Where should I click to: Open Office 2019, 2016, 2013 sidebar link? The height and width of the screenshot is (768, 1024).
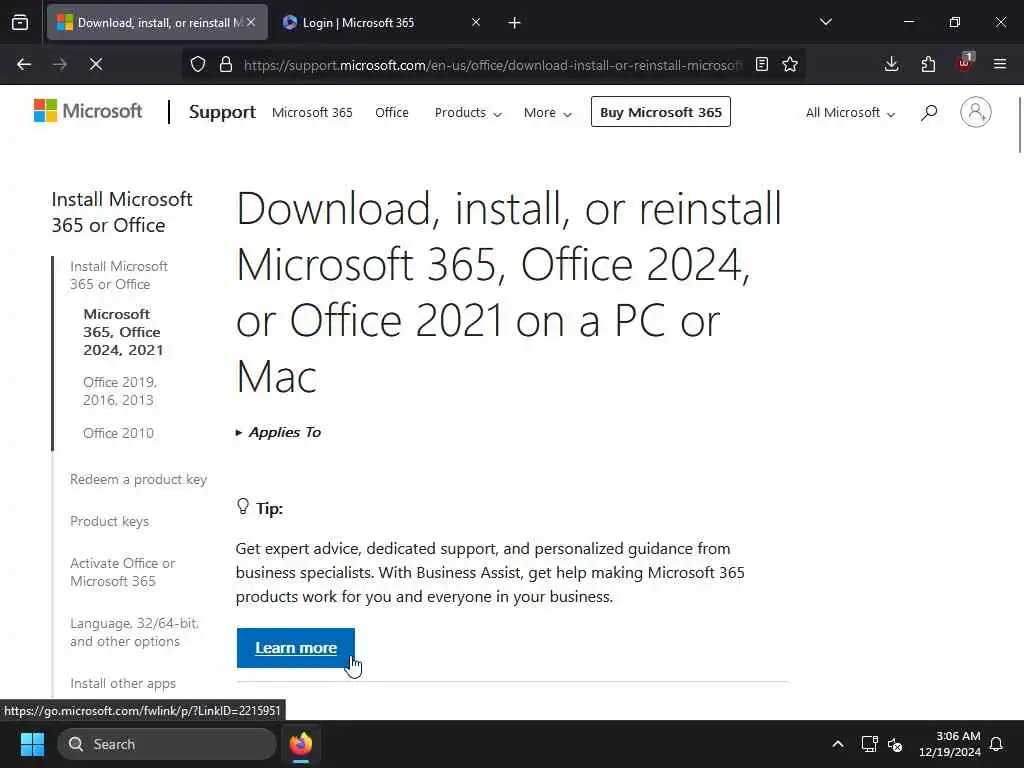tap(120, 391)
